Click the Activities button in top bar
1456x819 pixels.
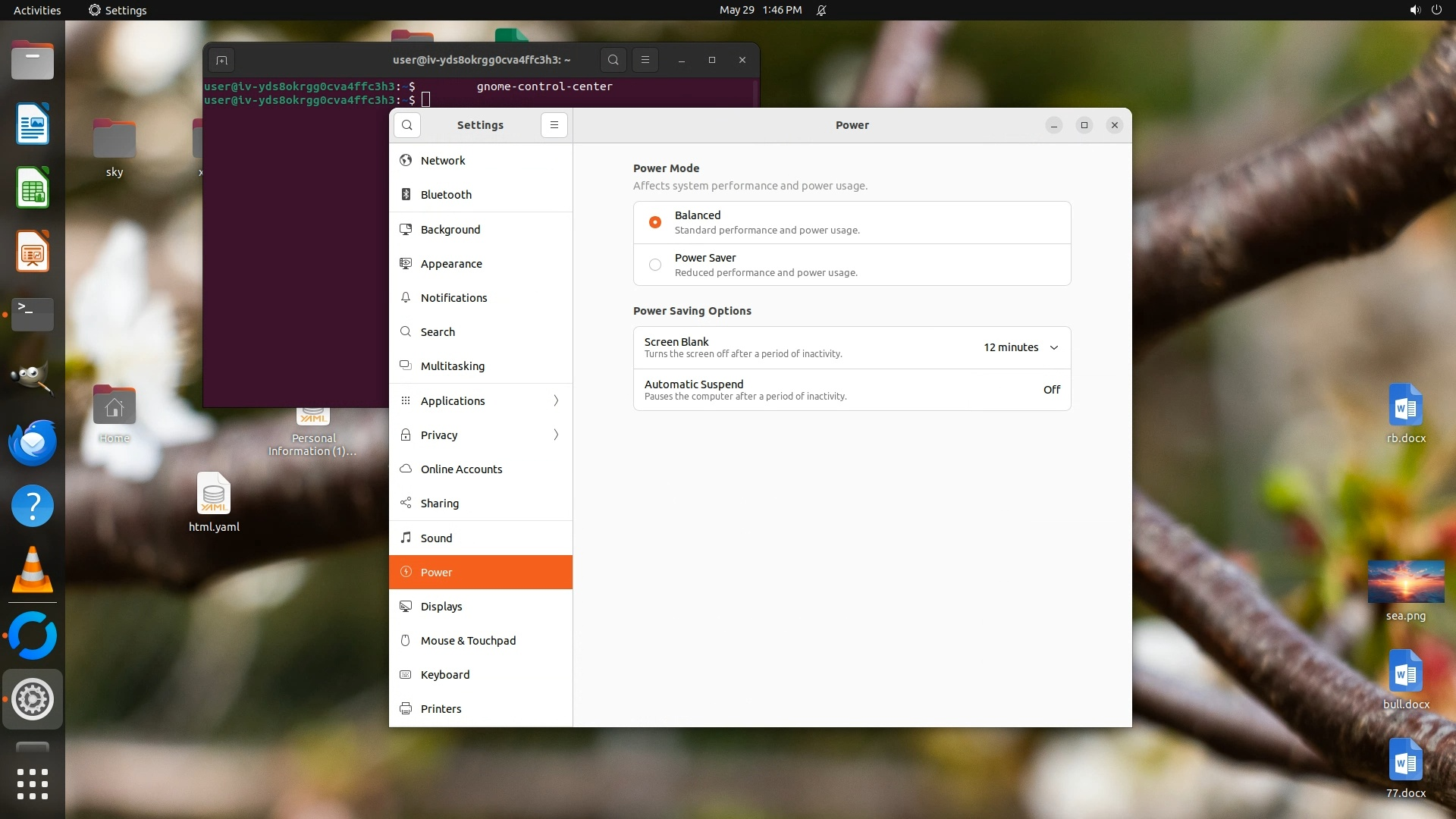(x=37, y=10)
